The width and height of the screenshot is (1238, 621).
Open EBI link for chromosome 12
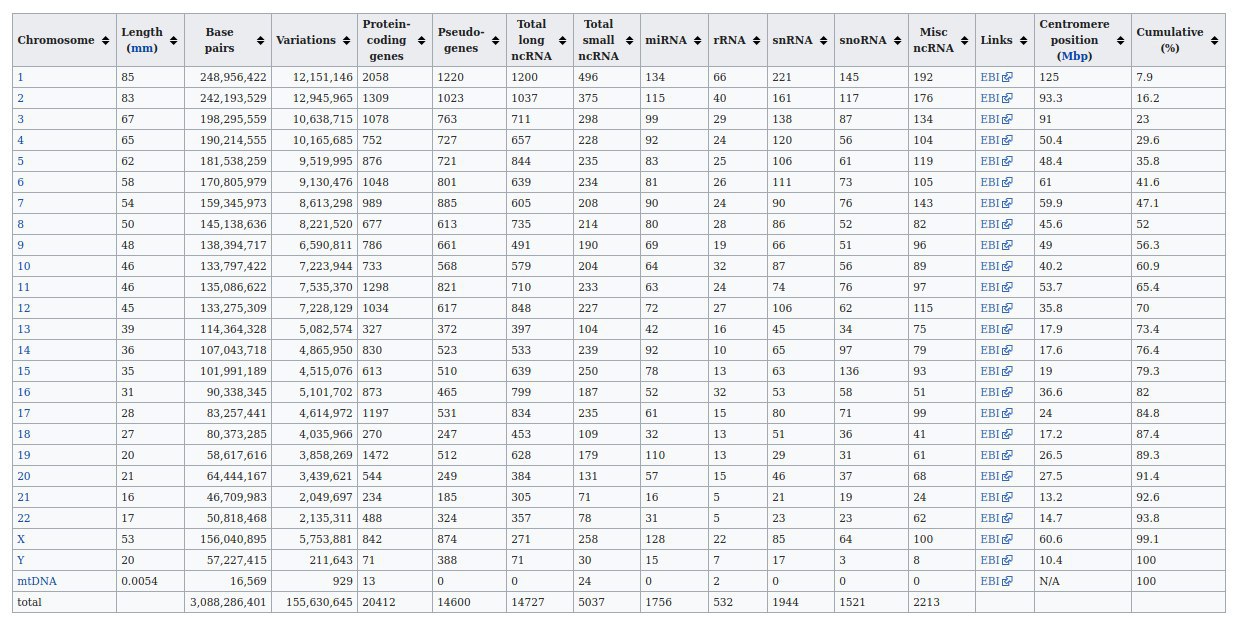[996, 308]
